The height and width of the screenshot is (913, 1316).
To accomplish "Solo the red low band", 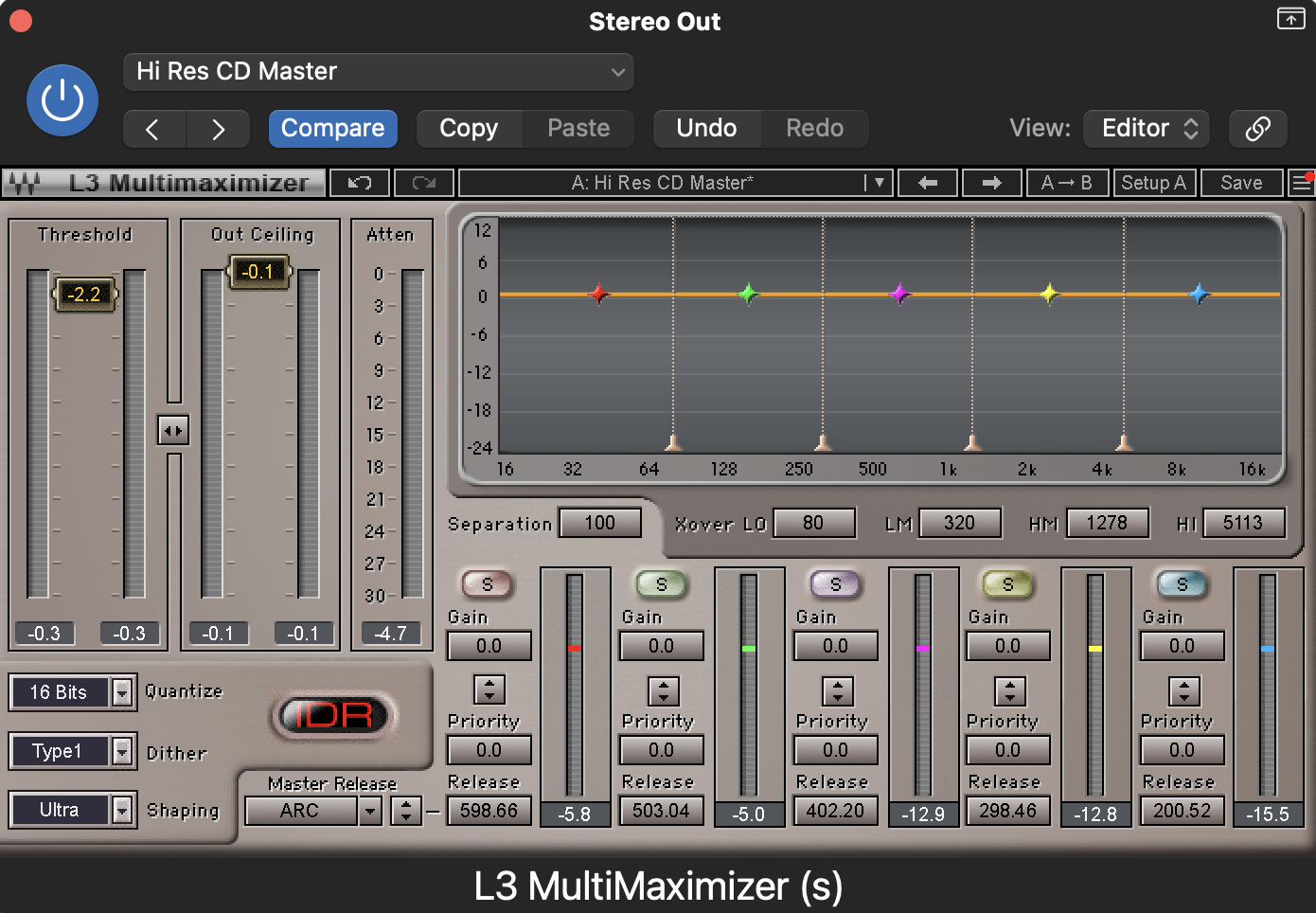I will coord(487,584).
